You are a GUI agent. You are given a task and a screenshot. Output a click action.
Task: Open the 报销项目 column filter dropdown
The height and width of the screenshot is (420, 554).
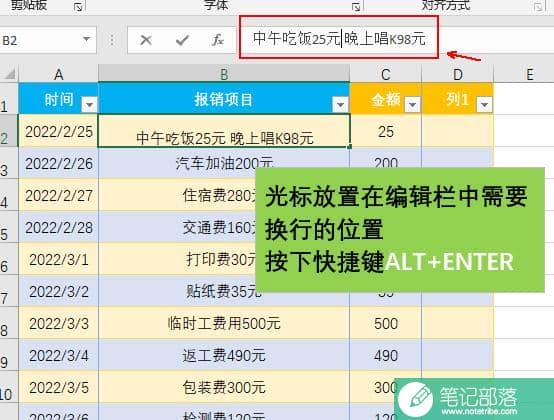[341, 105]
